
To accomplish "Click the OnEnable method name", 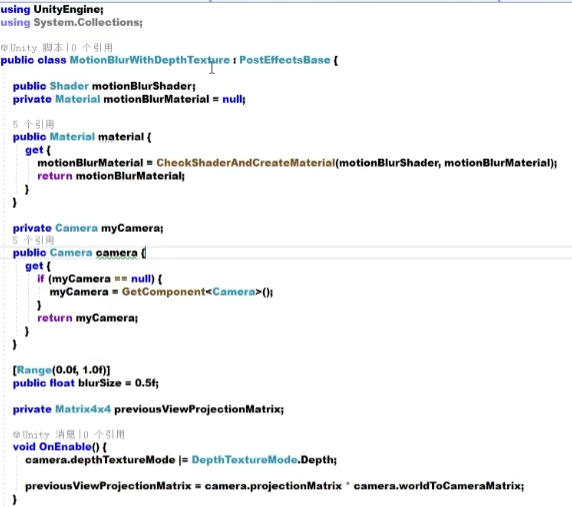I will tap(65, 447).
